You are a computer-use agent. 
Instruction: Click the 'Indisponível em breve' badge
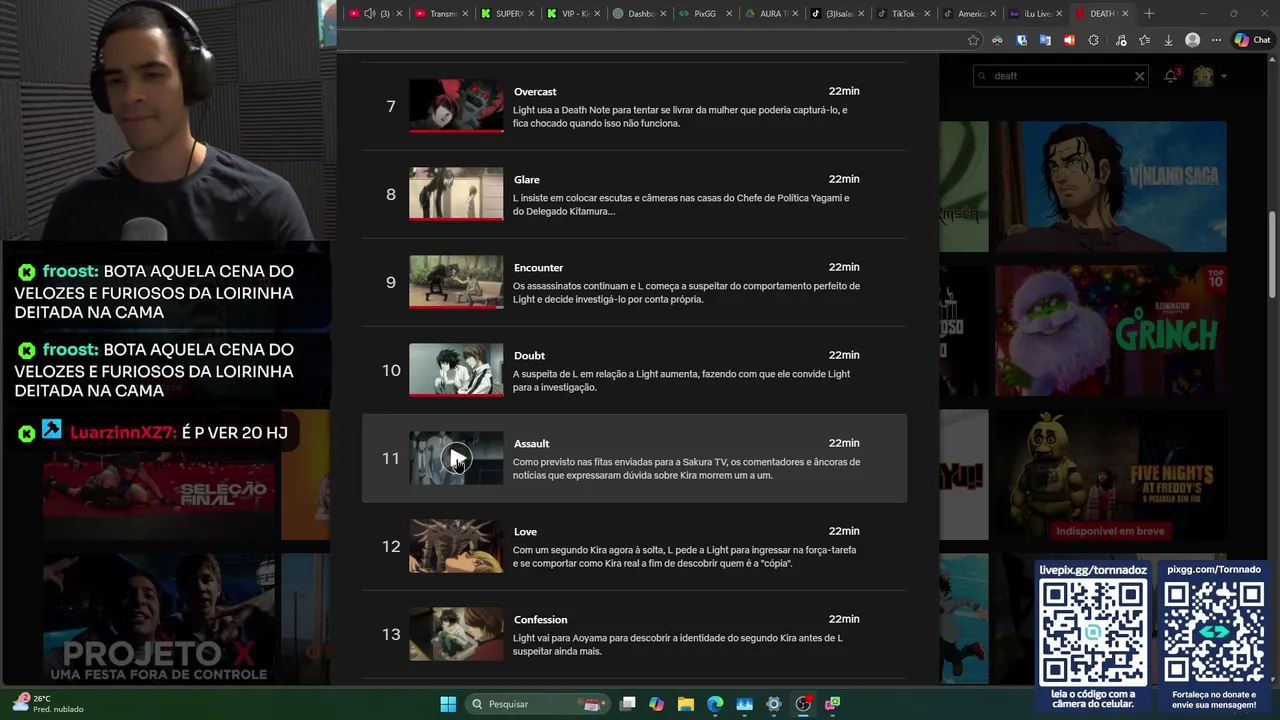(1110, 531)
